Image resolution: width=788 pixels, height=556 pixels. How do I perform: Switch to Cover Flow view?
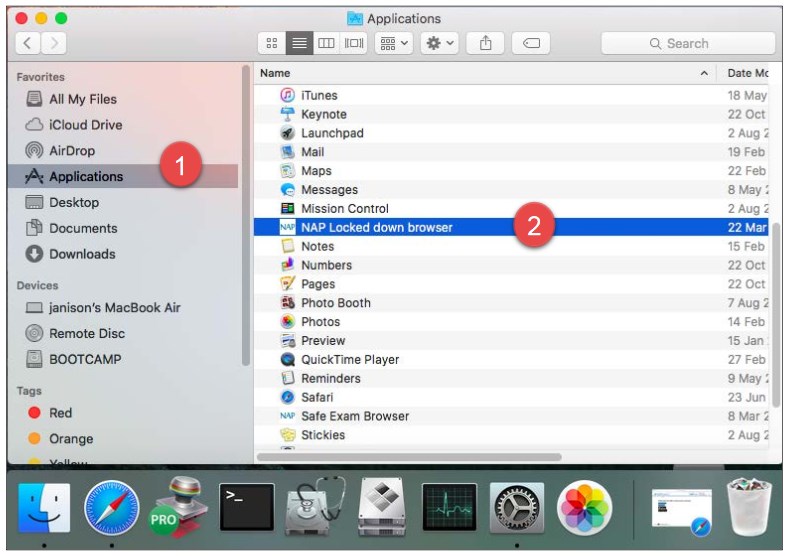tap(354, 43)
